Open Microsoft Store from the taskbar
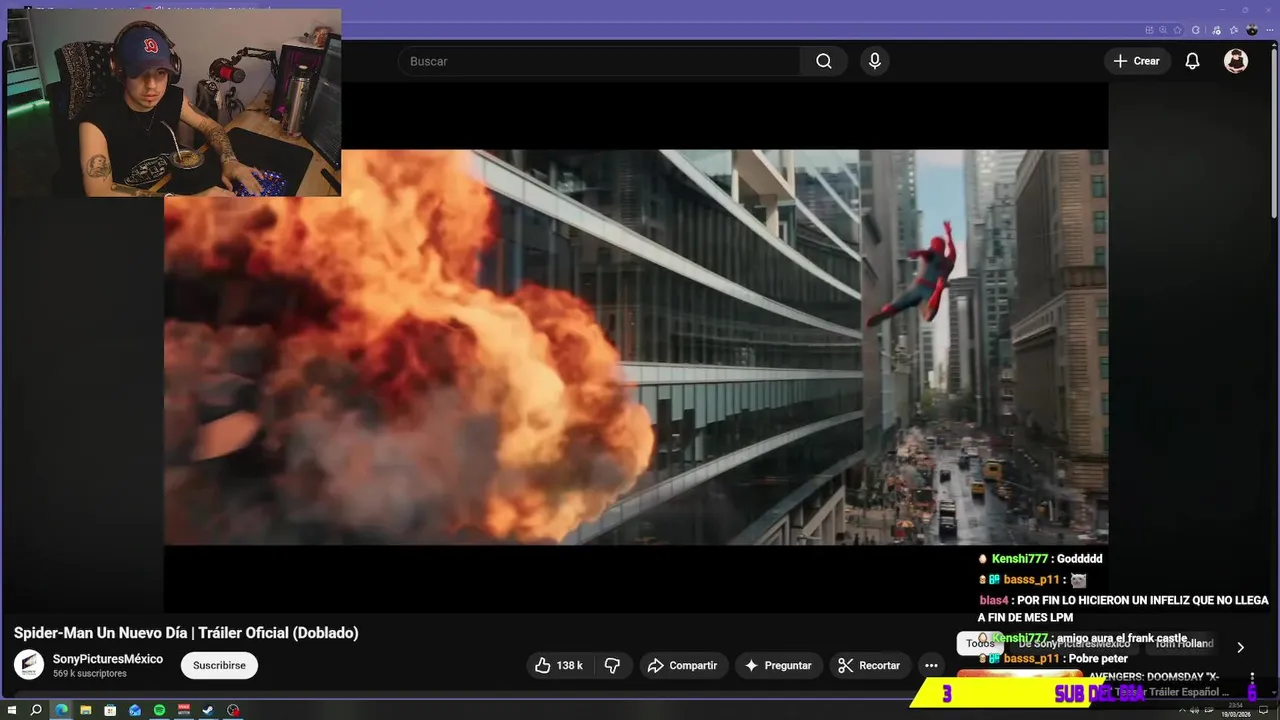The height and width of the screenshot is (720, 1280). 110,710
